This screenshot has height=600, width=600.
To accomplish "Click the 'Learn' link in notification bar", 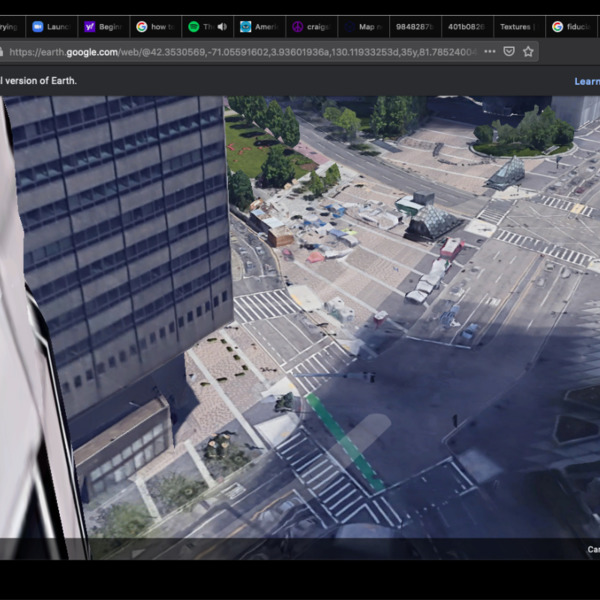I will (587, 81).
